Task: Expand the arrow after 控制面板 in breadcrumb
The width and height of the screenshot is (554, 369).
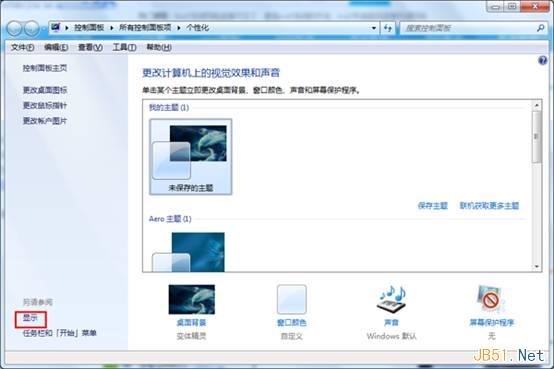Action: (111, 28)
